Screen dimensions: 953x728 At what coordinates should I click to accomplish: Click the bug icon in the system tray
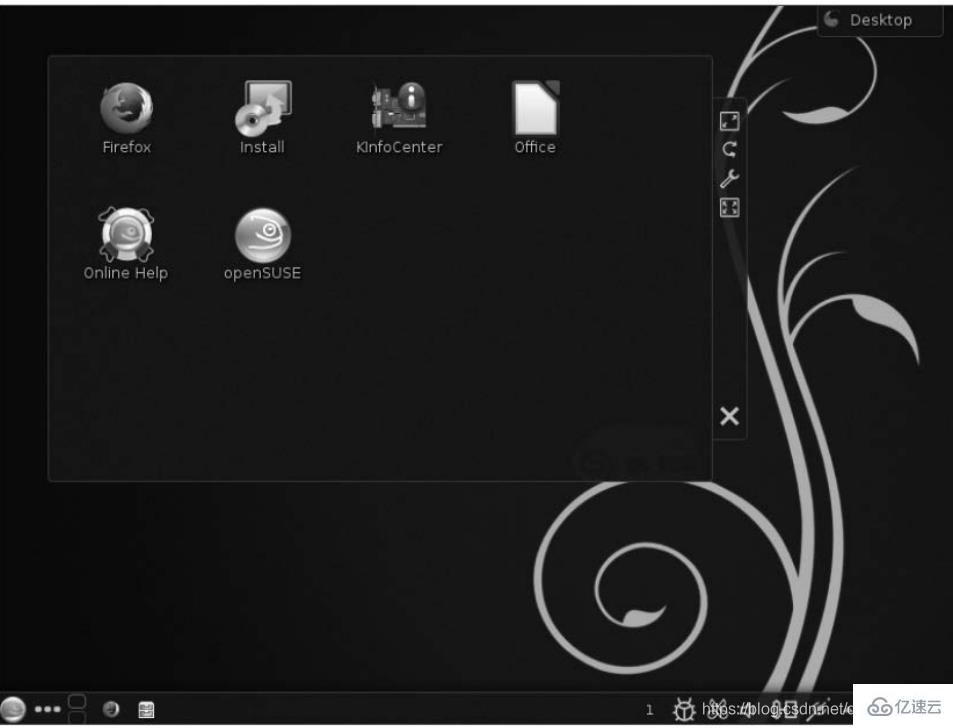pos(685,708)
